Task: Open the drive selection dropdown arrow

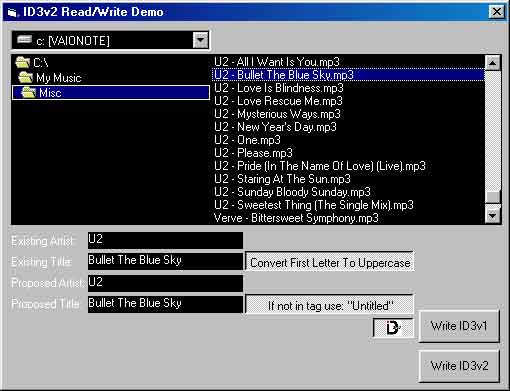Action: 200,40
